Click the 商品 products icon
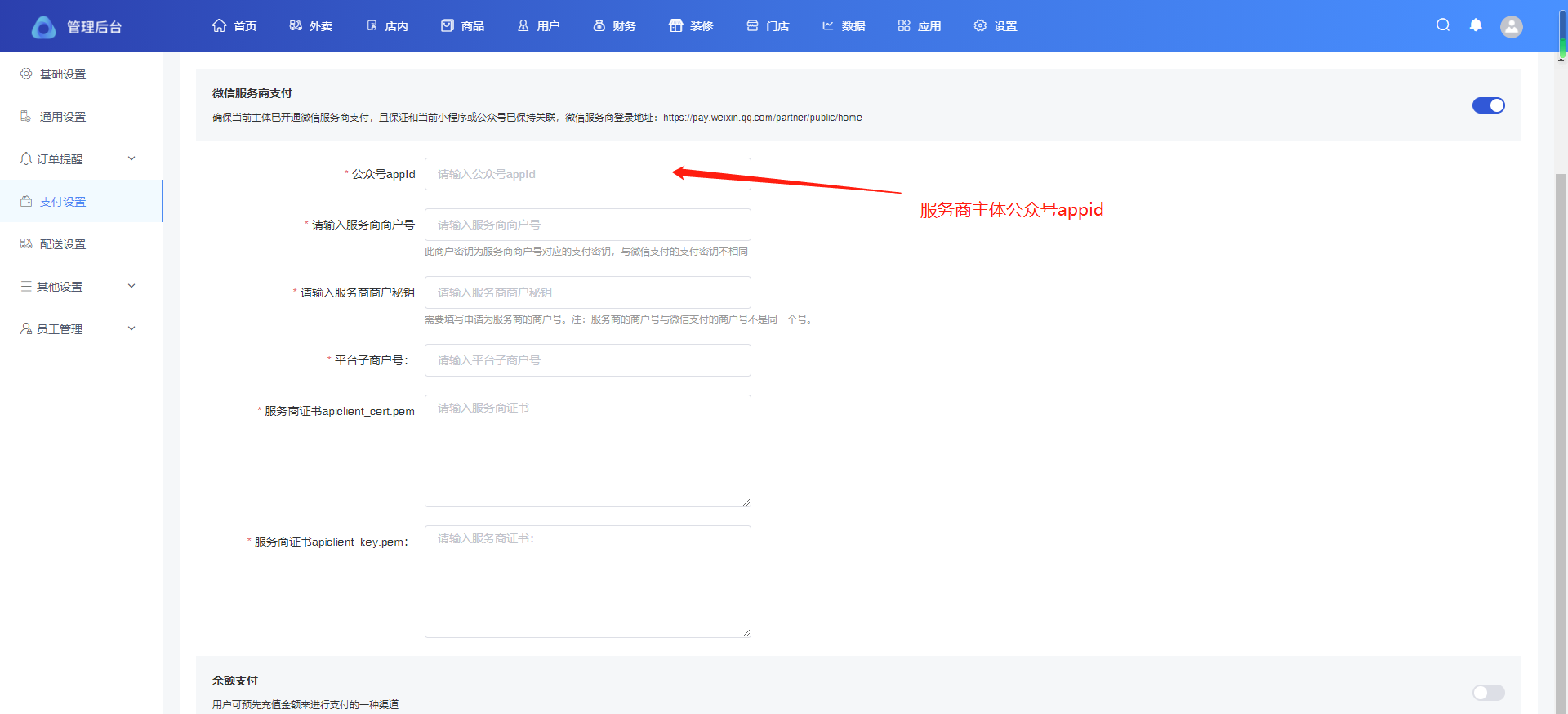Viewport: 1568px width, 714px height. (448, 25)
